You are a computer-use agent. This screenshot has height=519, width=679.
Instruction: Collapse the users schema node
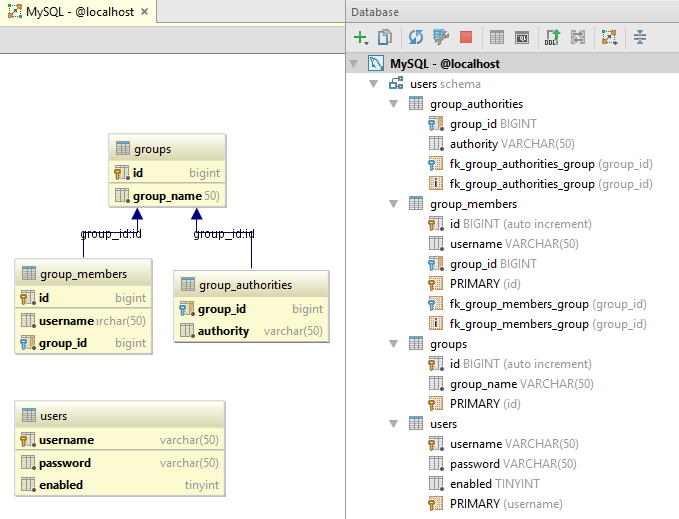374,84
